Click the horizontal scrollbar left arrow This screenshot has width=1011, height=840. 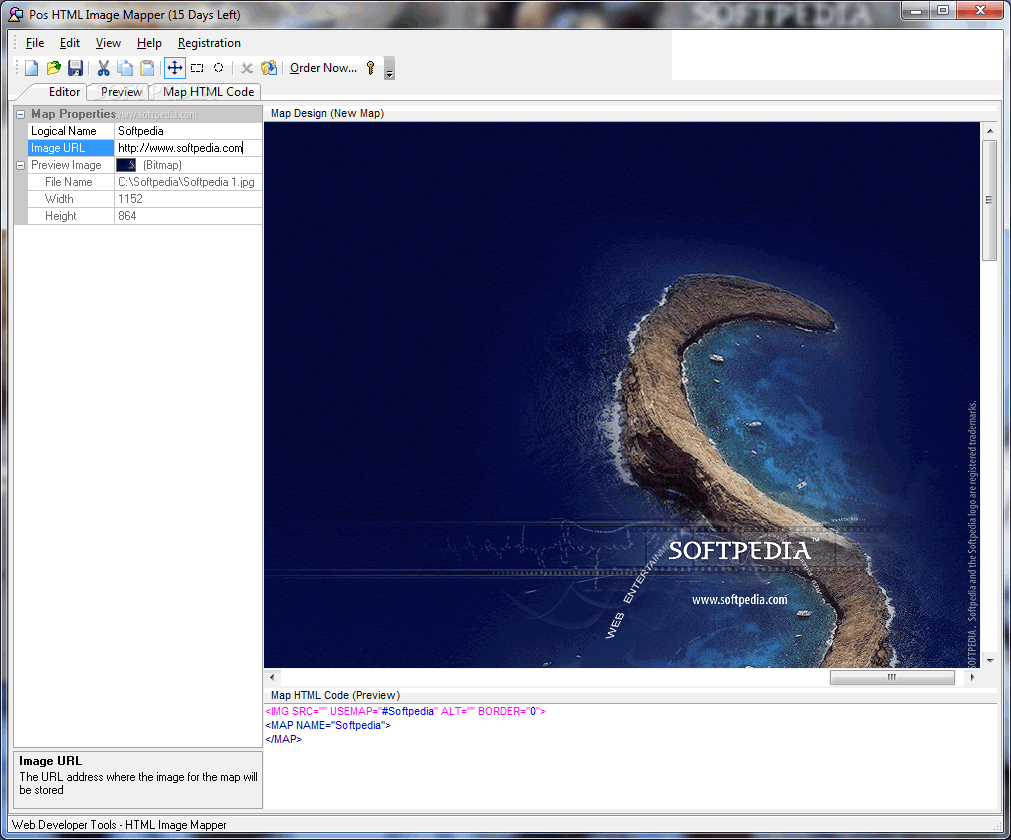(272, 677)
